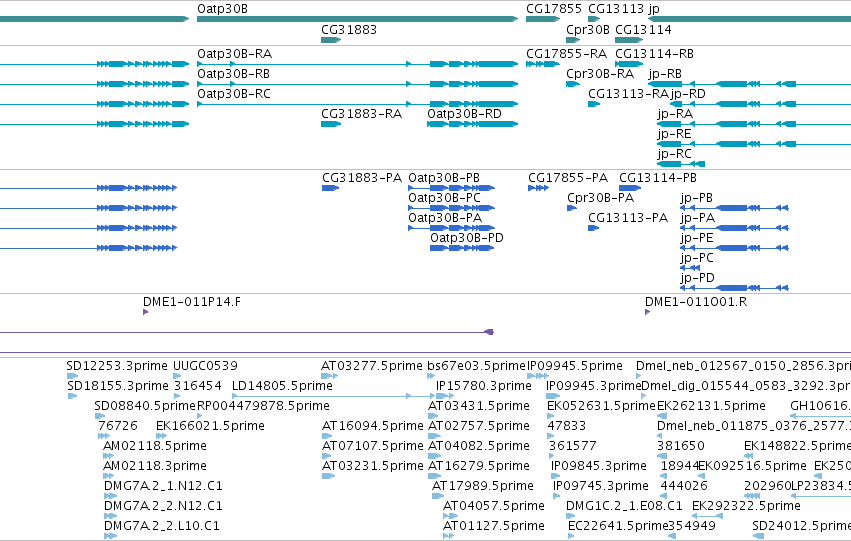Click the UUGC0539 feature label

tap(205, 366)
